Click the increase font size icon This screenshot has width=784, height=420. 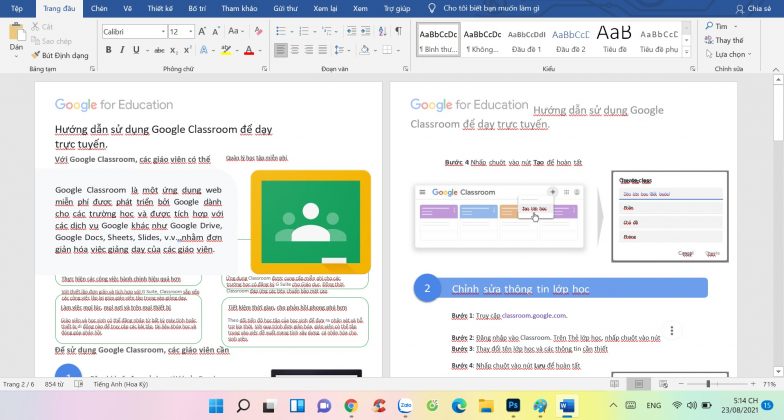click(x=204, y=32)
